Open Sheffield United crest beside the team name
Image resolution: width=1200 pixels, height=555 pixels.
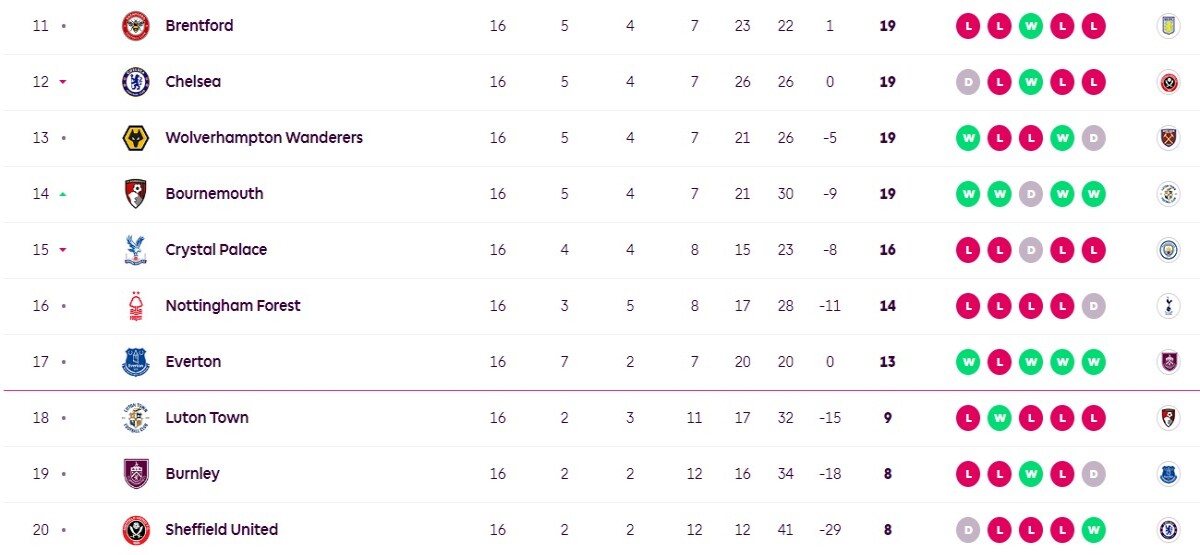click(135, 530)
